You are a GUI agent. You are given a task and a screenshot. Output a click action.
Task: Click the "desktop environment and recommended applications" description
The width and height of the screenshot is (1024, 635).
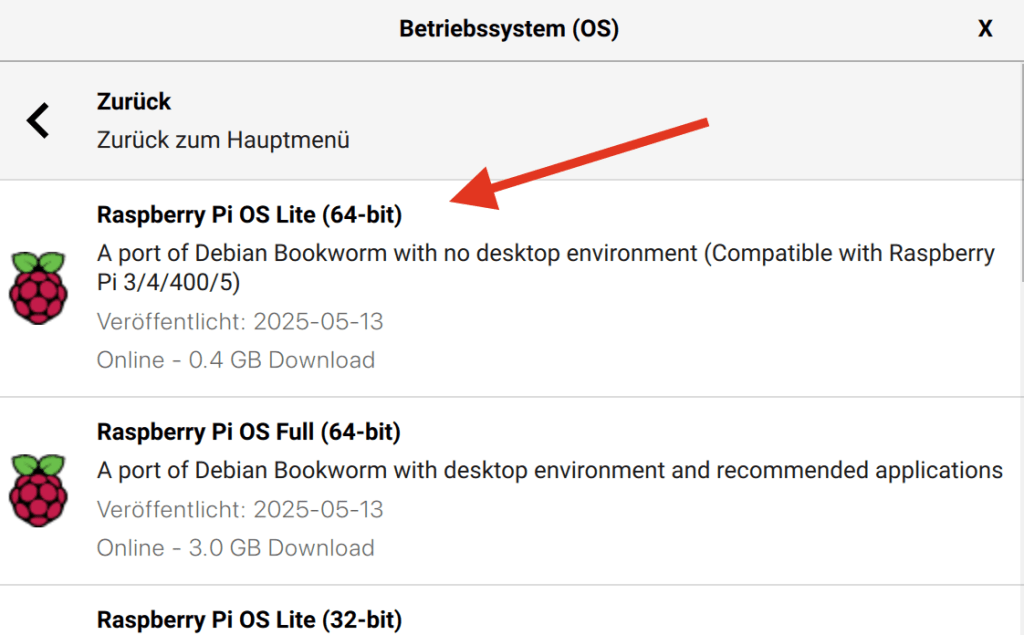click(549, 470)
